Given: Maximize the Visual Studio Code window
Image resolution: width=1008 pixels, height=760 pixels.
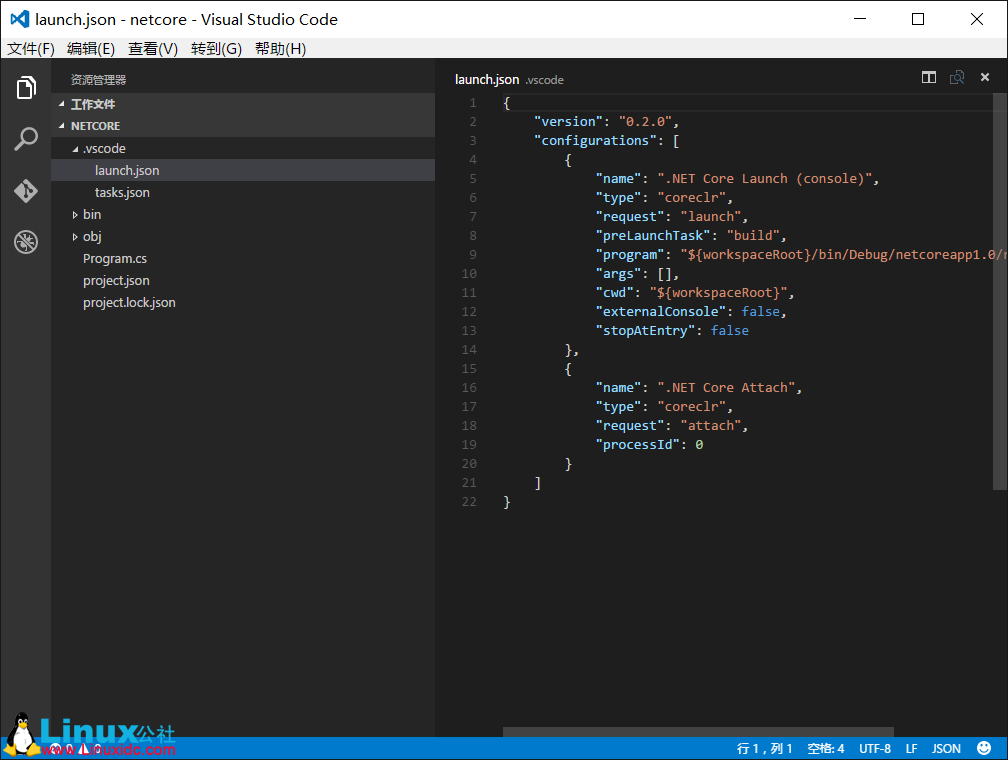Looking at the screenshot, I should tap(918, 19).
